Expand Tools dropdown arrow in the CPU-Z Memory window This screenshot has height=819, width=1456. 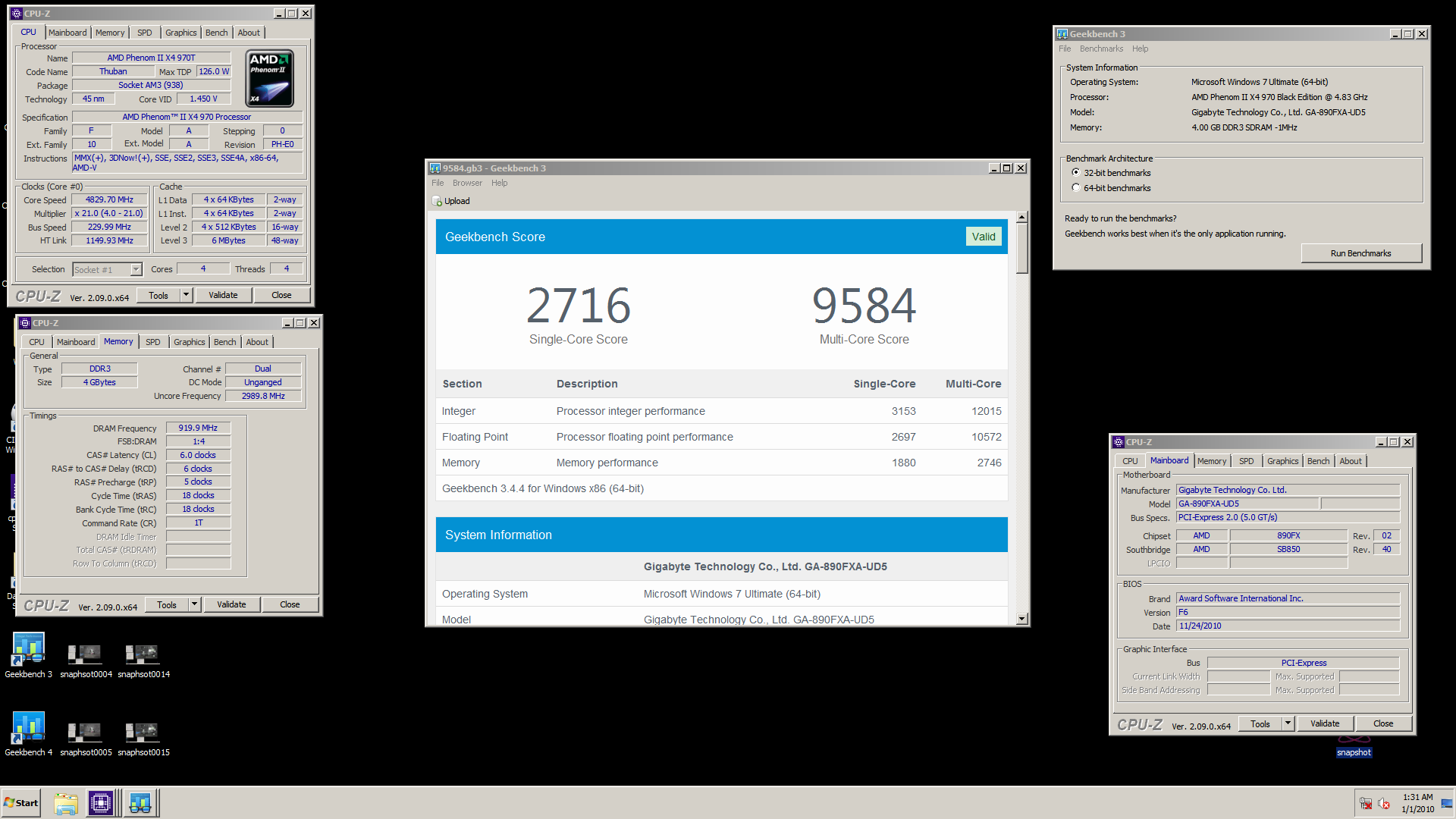[x=195, y=604]
